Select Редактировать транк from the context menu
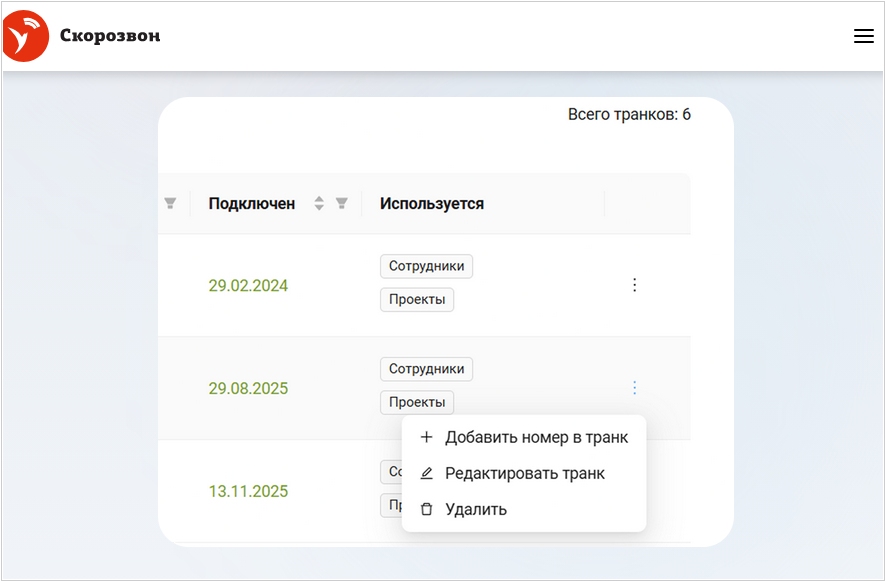The width and height of the screenshot is (885, 581). (x=524, y=473)
